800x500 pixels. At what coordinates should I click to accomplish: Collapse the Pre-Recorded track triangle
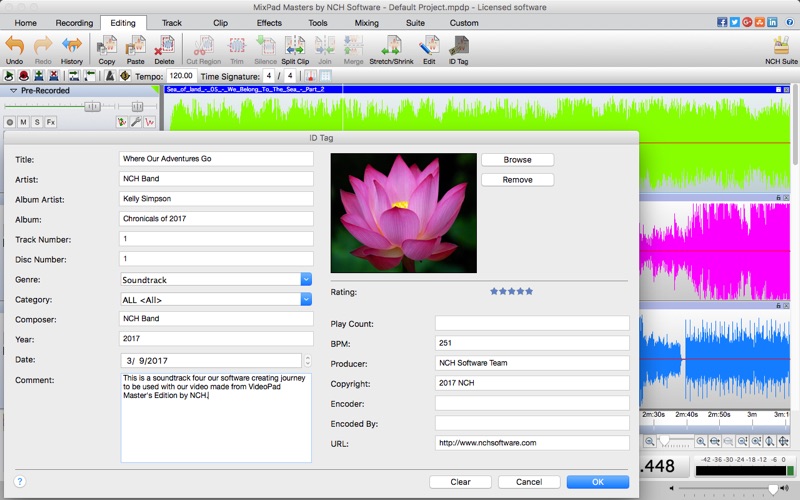pyautogui.click(x=13, y=90)
